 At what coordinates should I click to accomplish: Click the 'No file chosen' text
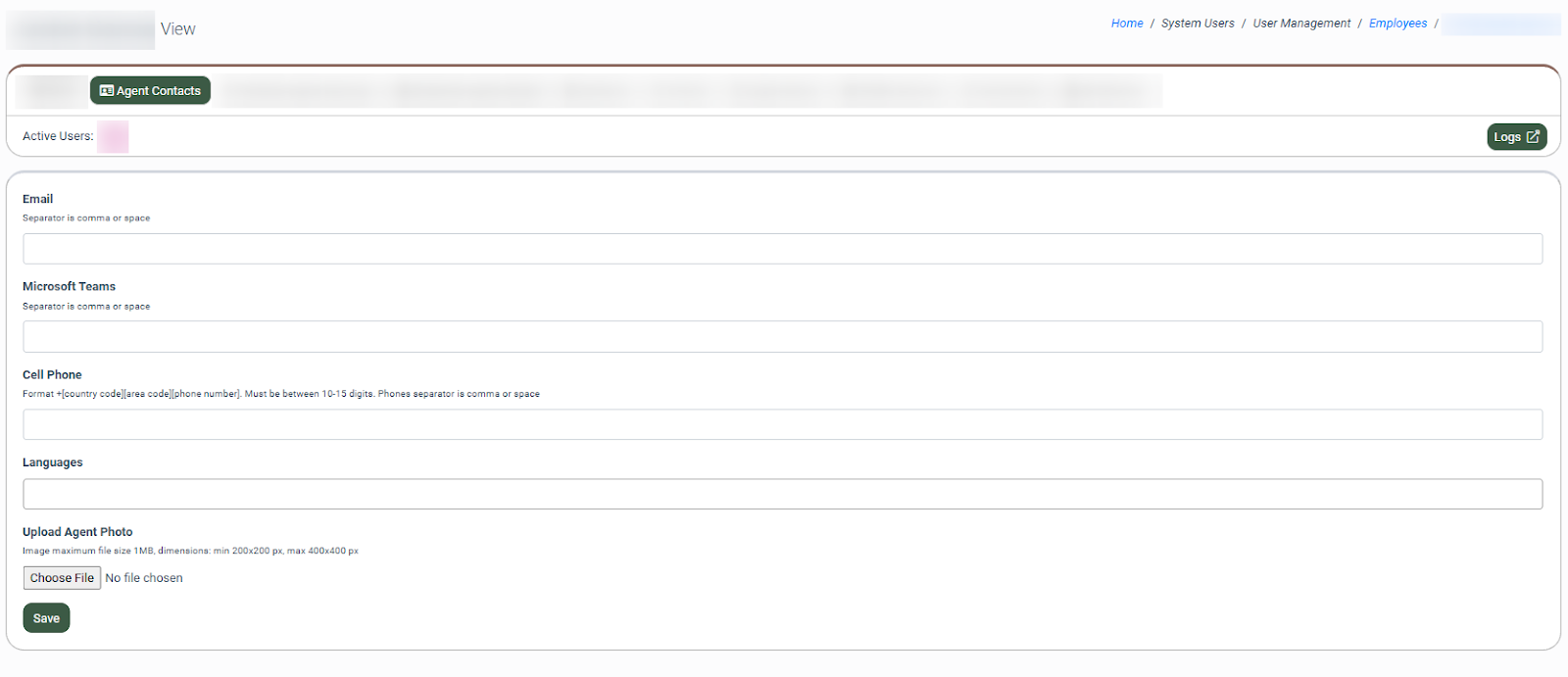(x=144, y=578)
